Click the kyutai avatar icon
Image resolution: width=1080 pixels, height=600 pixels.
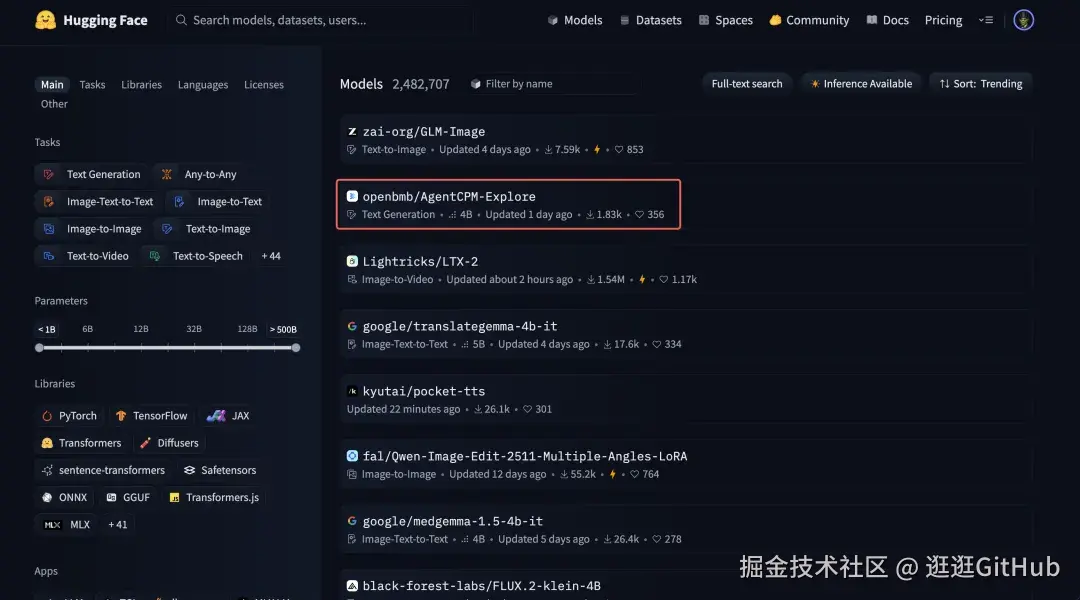coord(352,391)
